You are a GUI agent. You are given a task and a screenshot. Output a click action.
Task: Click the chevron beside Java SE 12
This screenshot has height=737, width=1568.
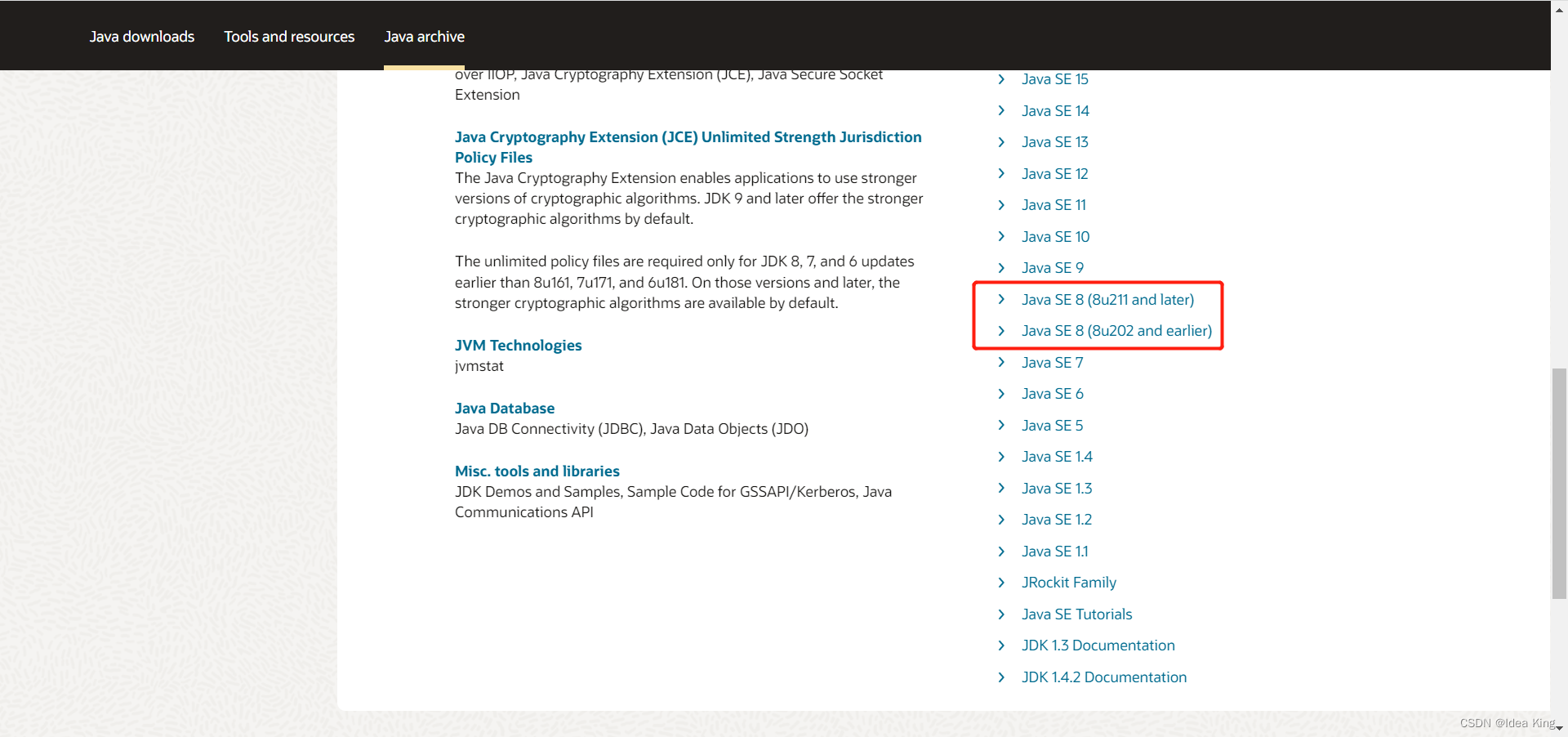point(1001,174)
